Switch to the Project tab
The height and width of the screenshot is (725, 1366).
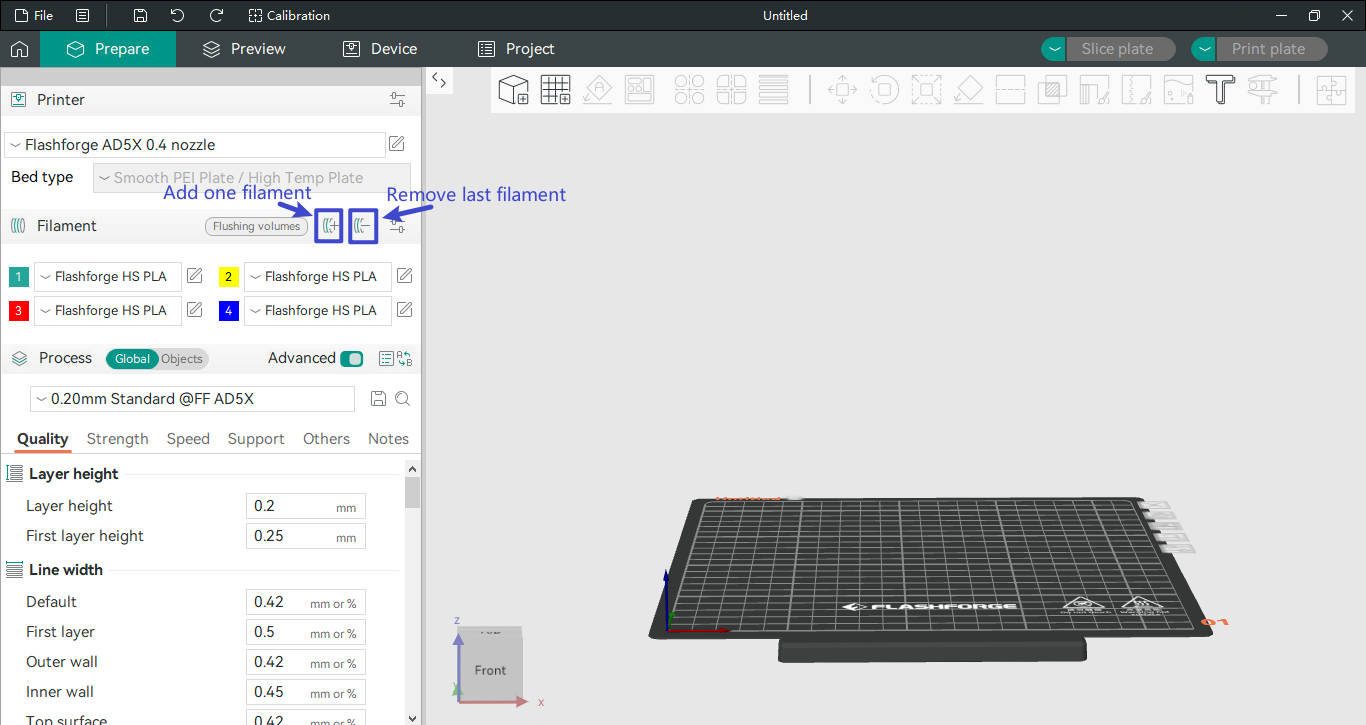click(x=516, y=49)
